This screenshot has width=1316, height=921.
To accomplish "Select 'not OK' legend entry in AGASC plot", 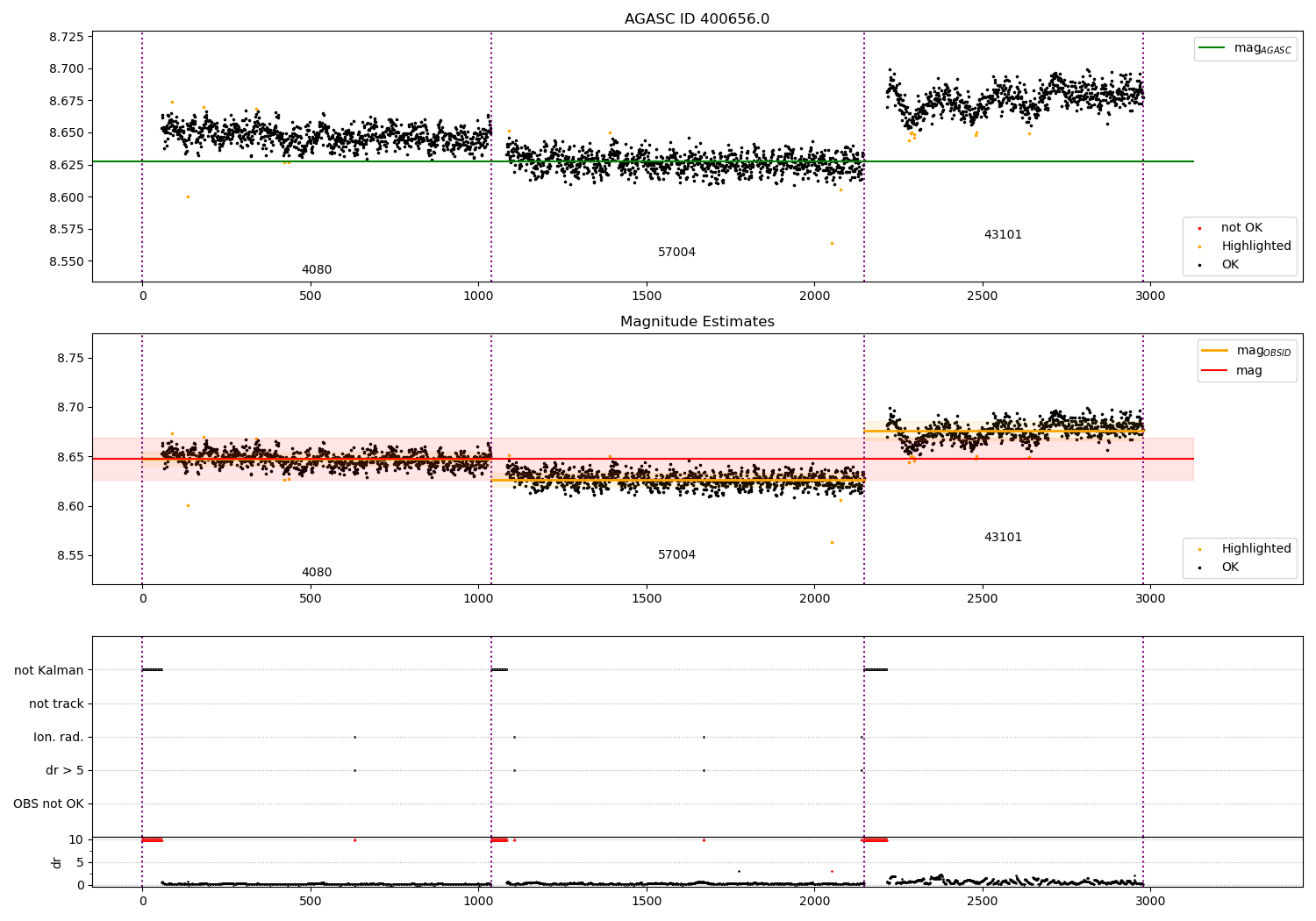I will [1241, 228].
